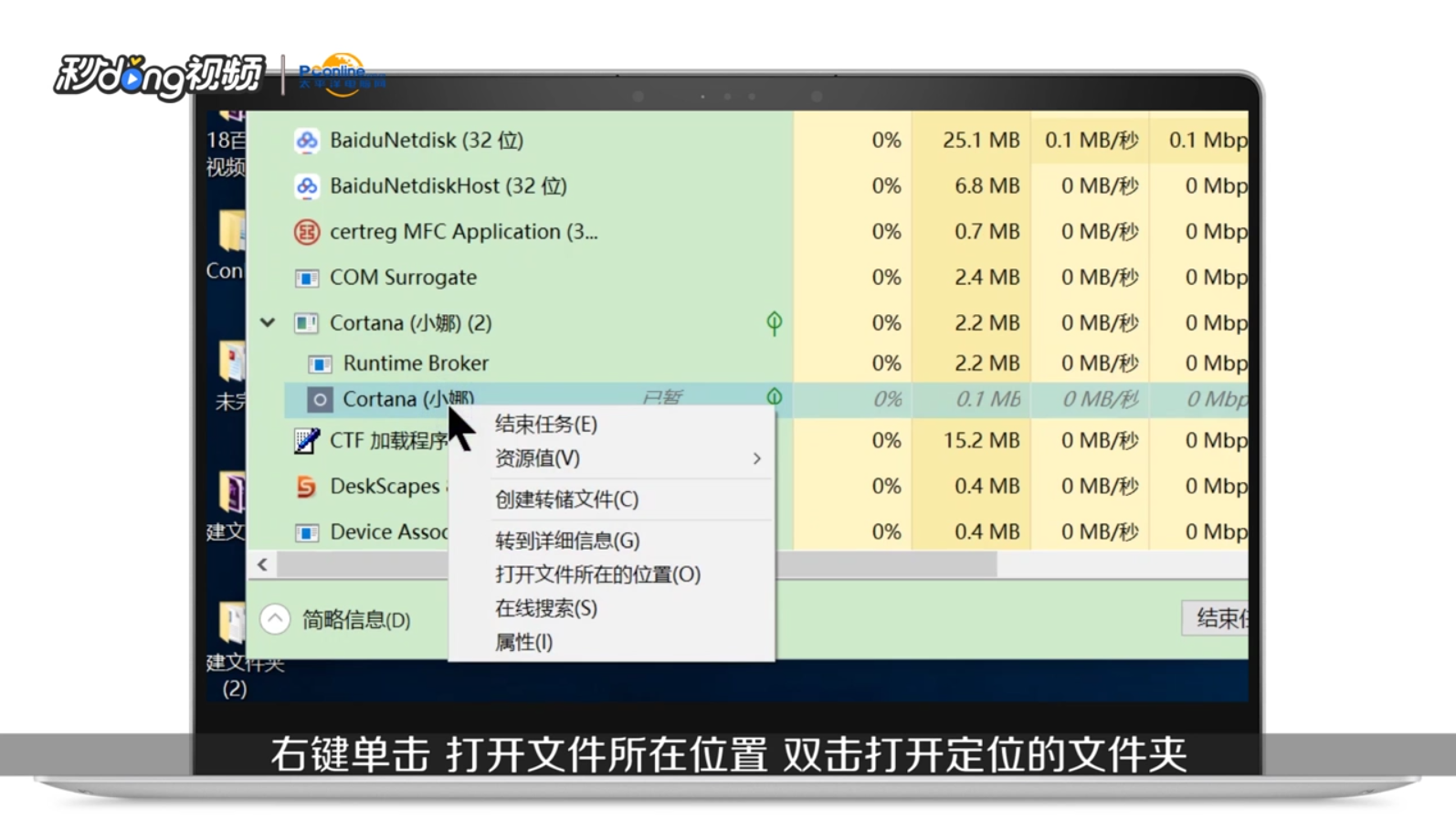Collapse the Cortana (小娜) (2) group
Viewport: 1456px width, 820px height.
tap(268, 322)
